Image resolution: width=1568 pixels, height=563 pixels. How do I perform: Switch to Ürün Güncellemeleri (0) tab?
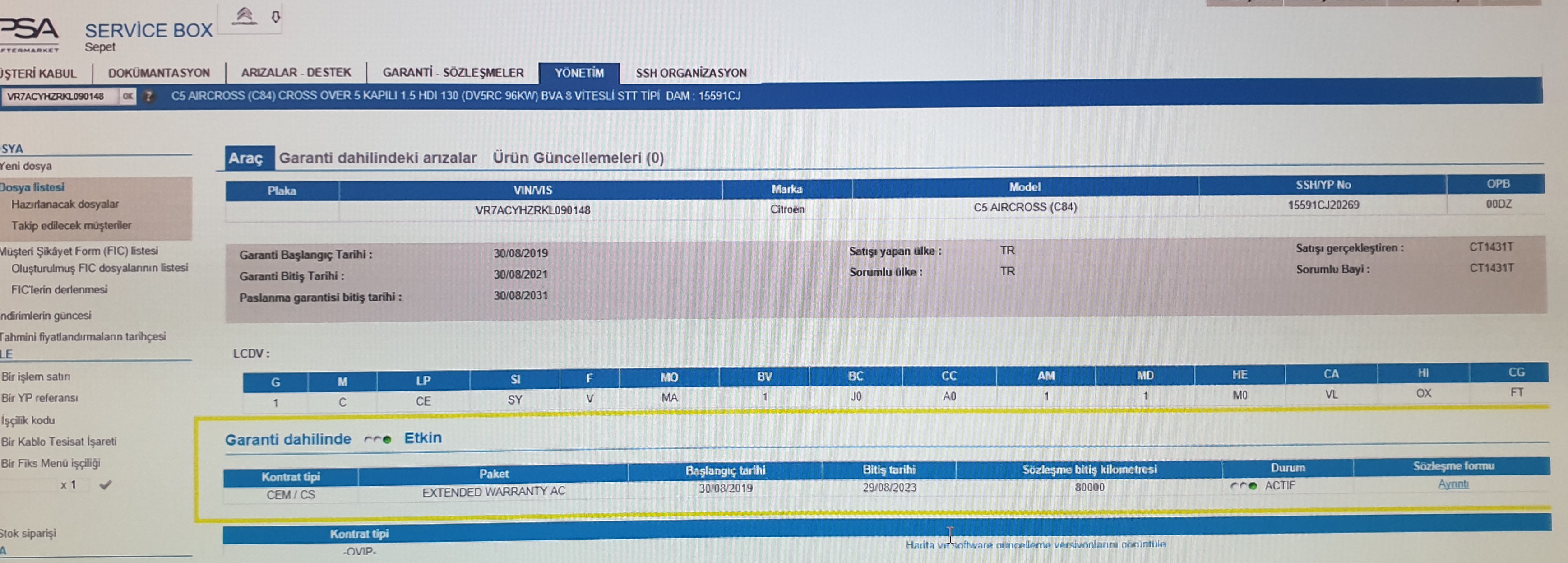578,158
